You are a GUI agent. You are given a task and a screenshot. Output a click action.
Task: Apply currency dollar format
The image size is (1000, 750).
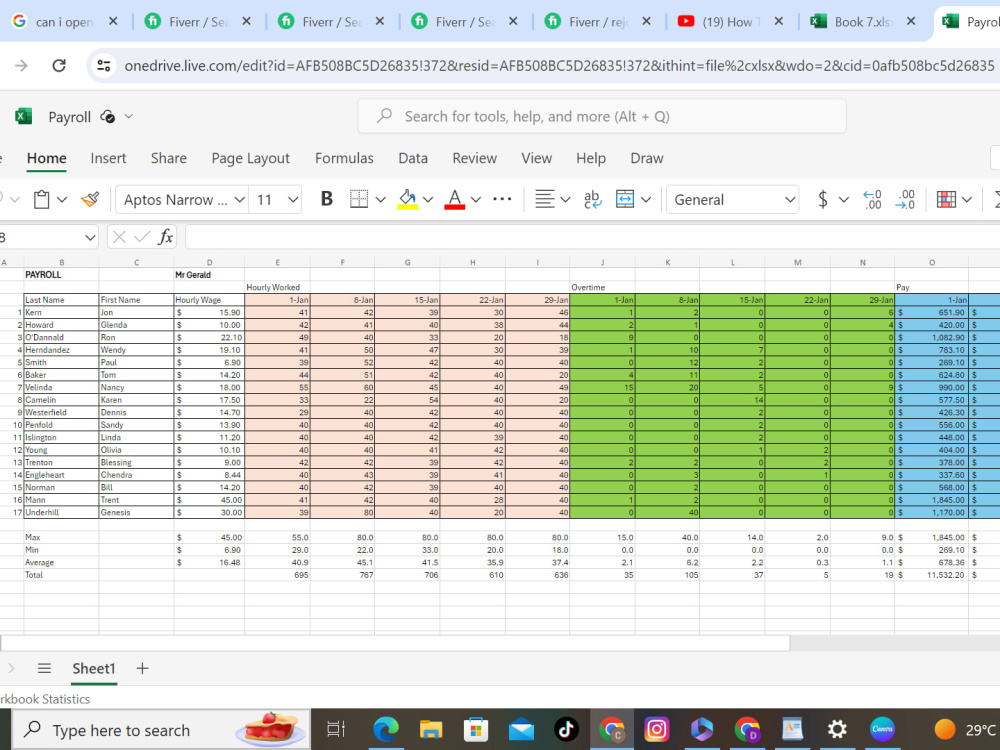click(x=823, y=200)
